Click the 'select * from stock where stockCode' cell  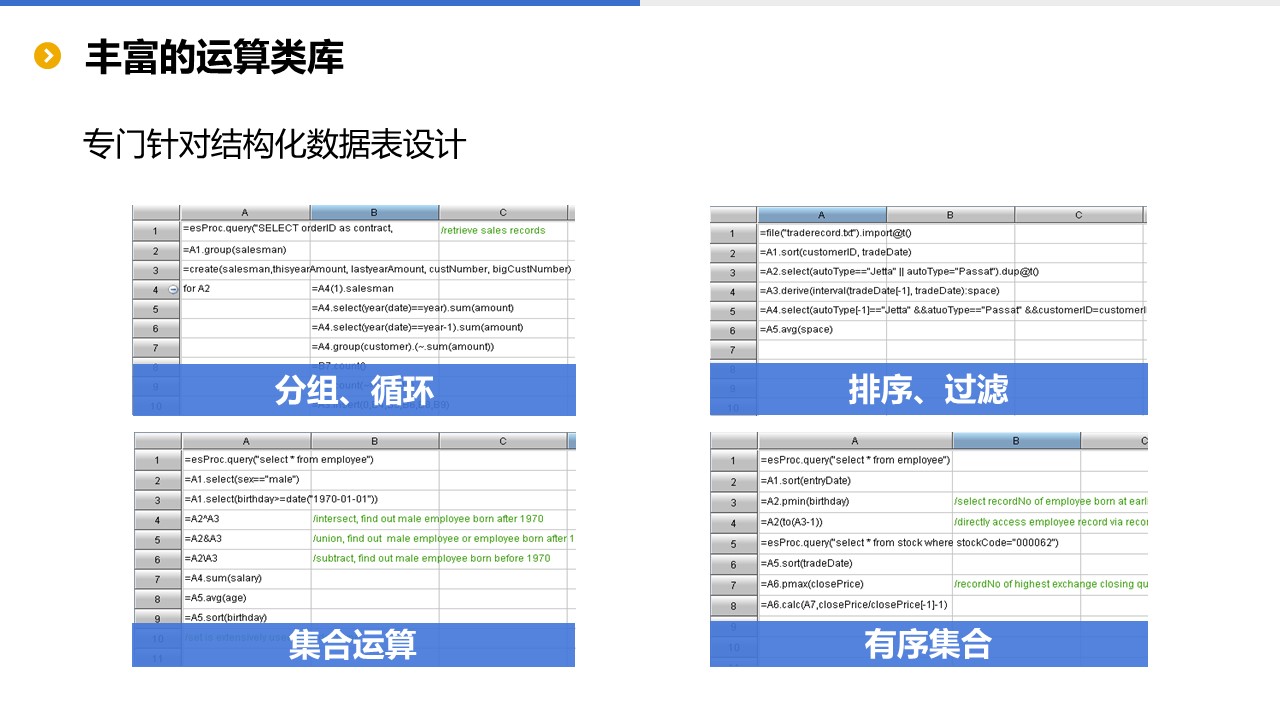(x=909, y=543)
